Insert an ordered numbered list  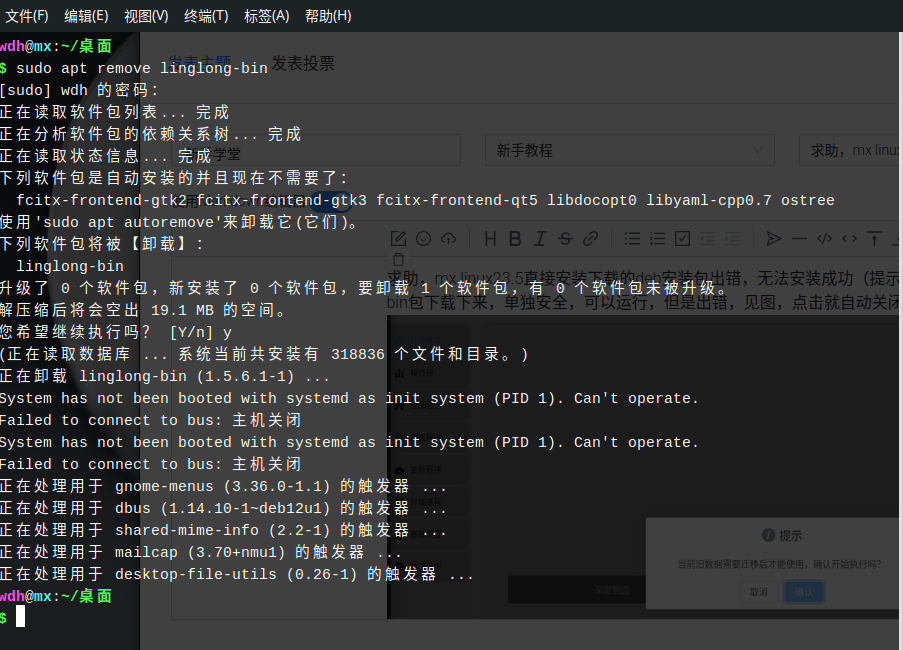657,238
